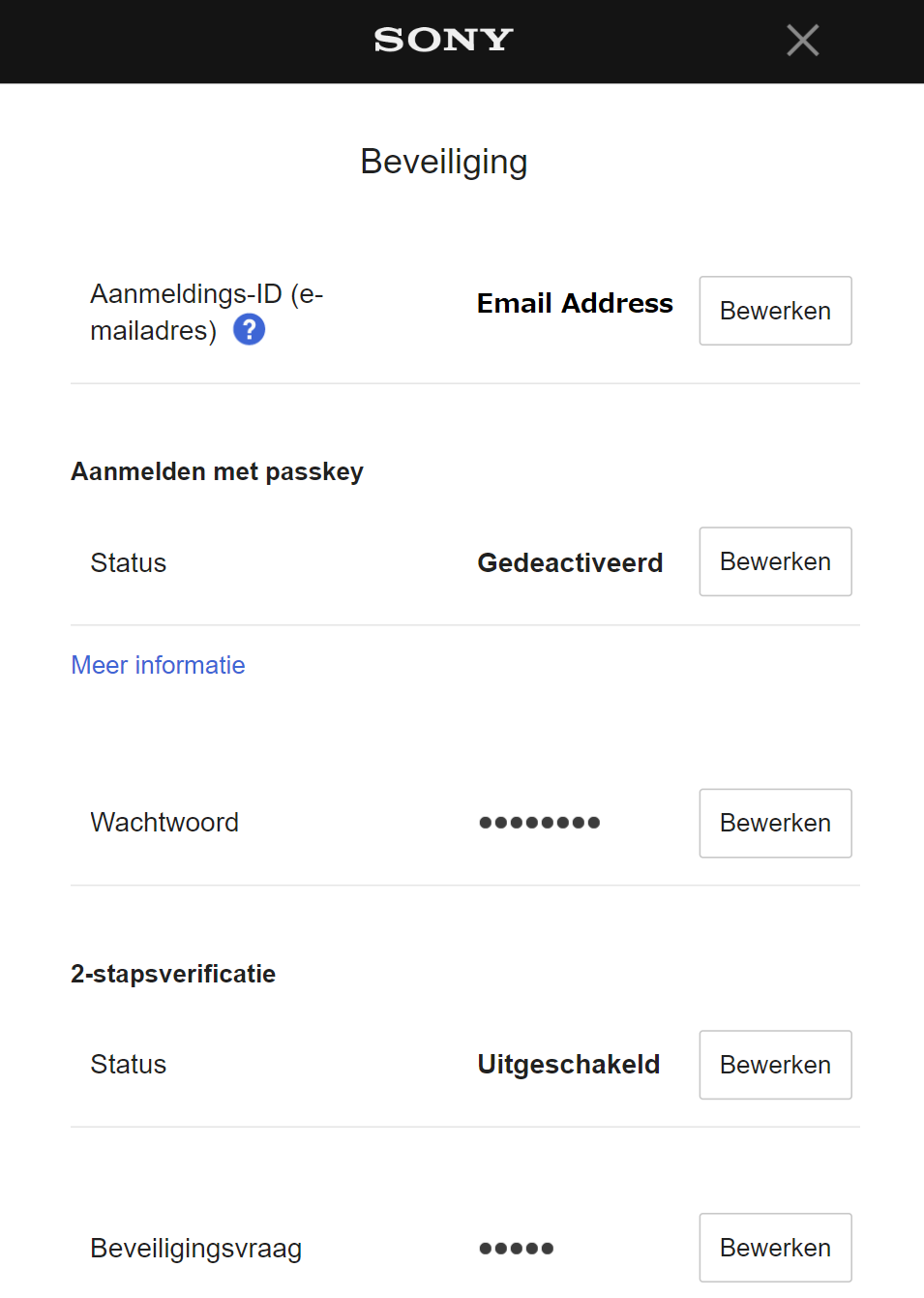
Task: Click the bold Email Address value
Action: tap(575, 303)
